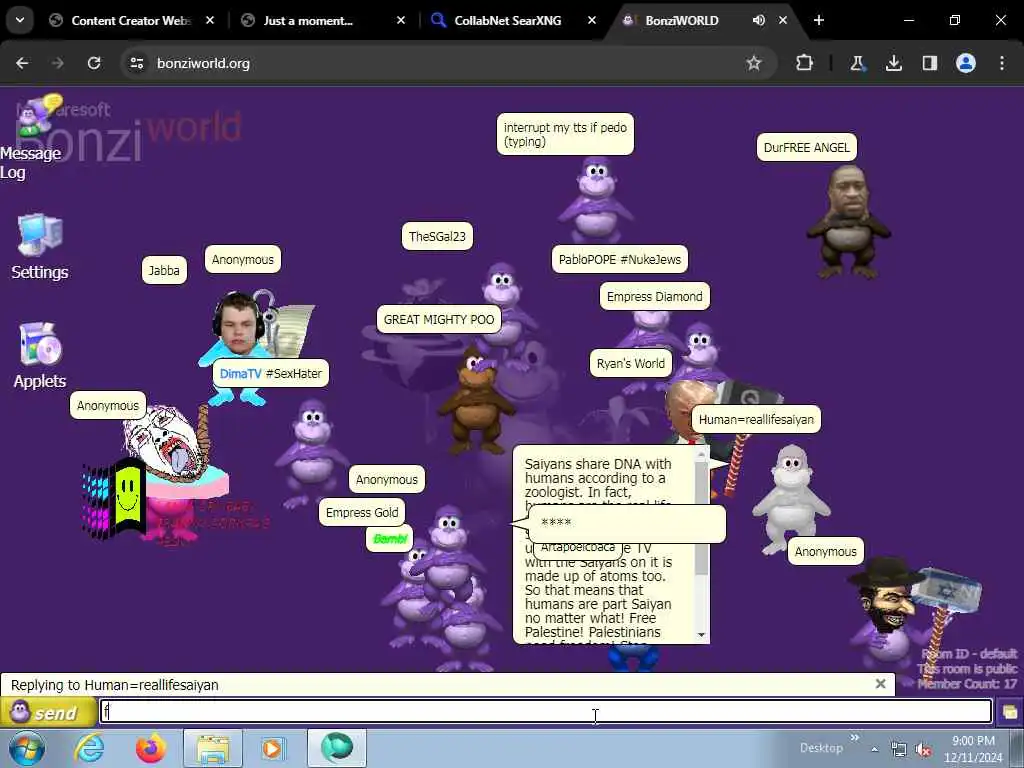Launch Firefox from taskbar

point(150,748)
